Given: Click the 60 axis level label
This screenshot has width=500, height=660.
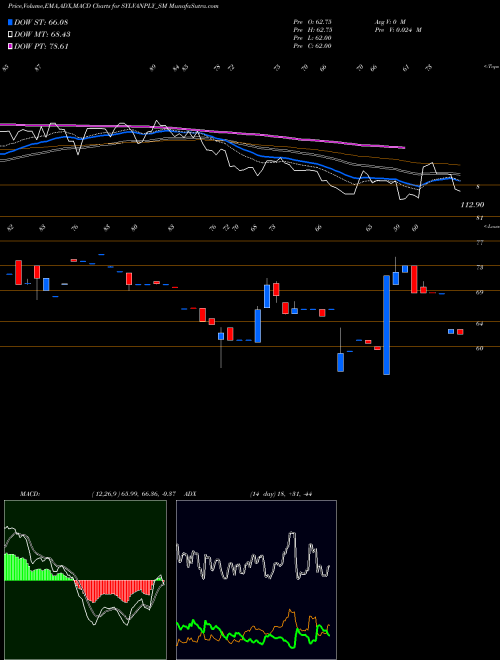Looking at the screenshot, I should [x=479, y=349].
